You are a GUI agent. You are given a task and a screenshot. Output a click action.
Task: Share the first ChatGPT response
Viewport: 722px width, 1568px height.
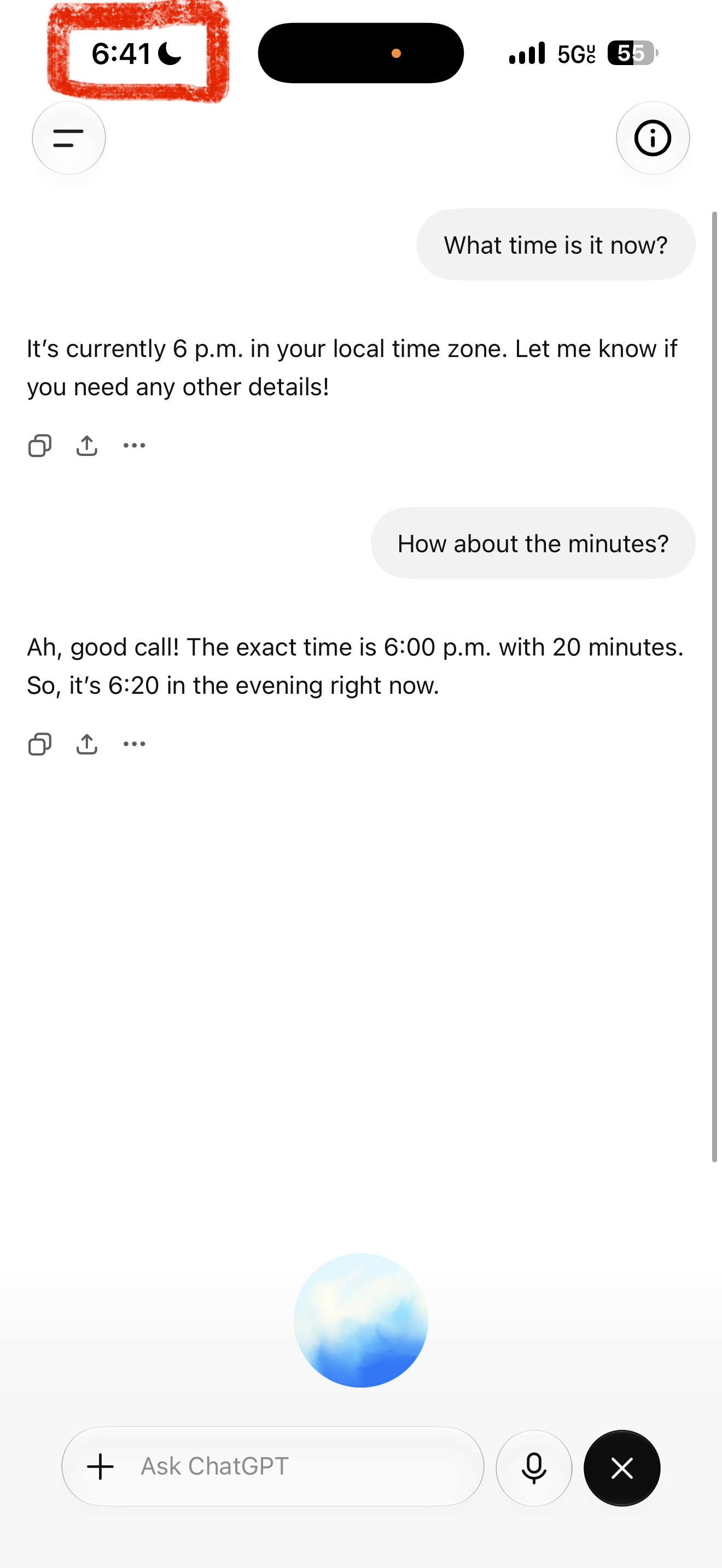87,446
